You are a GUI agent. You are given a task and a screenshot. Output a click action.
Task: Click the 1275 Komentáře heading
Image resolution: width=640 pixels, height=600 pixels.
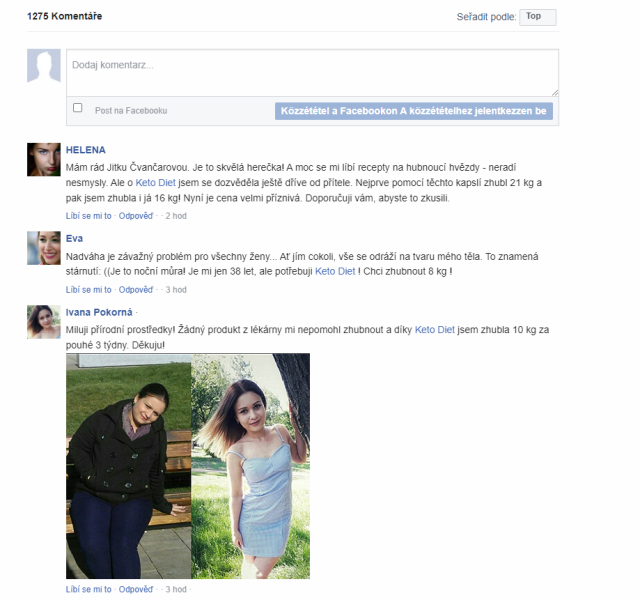64,16
